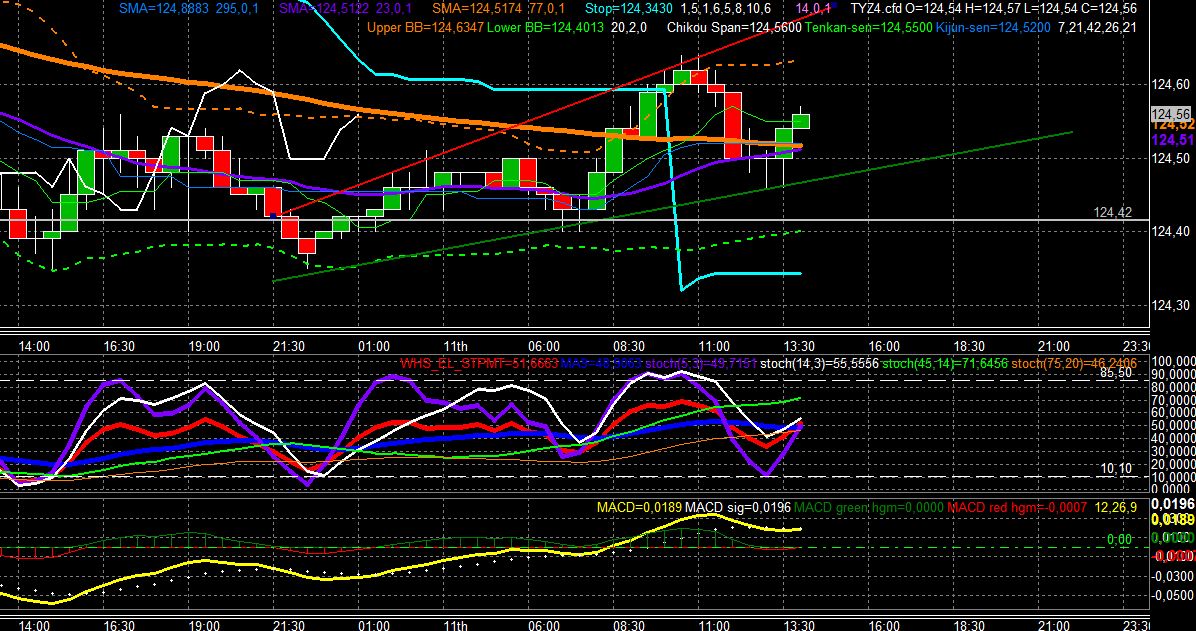Screen dimensions: 1196x631
Task: Click 16:00 on the bottom time axis
Action: pyautogui.click(x=885, y=624)
